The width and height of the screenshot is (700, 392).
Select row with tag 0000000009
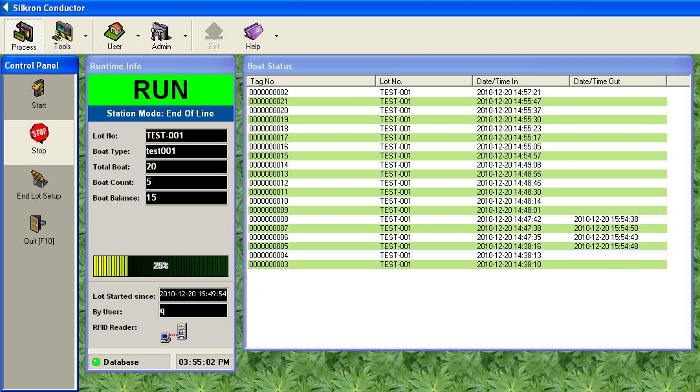457,210
